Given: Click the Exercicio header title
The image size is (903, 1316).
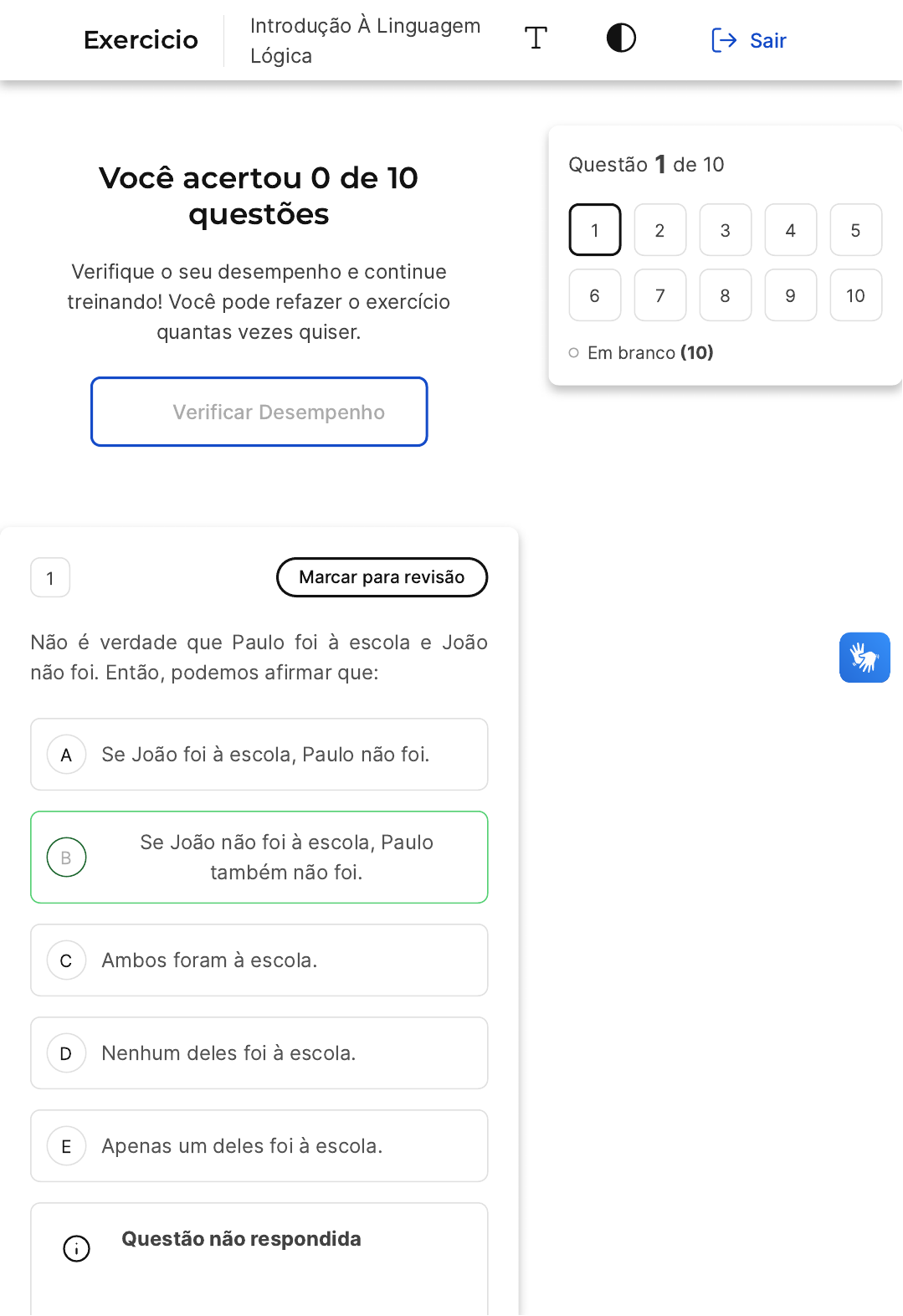Looking at the screenshot, I should pos(141,40).
